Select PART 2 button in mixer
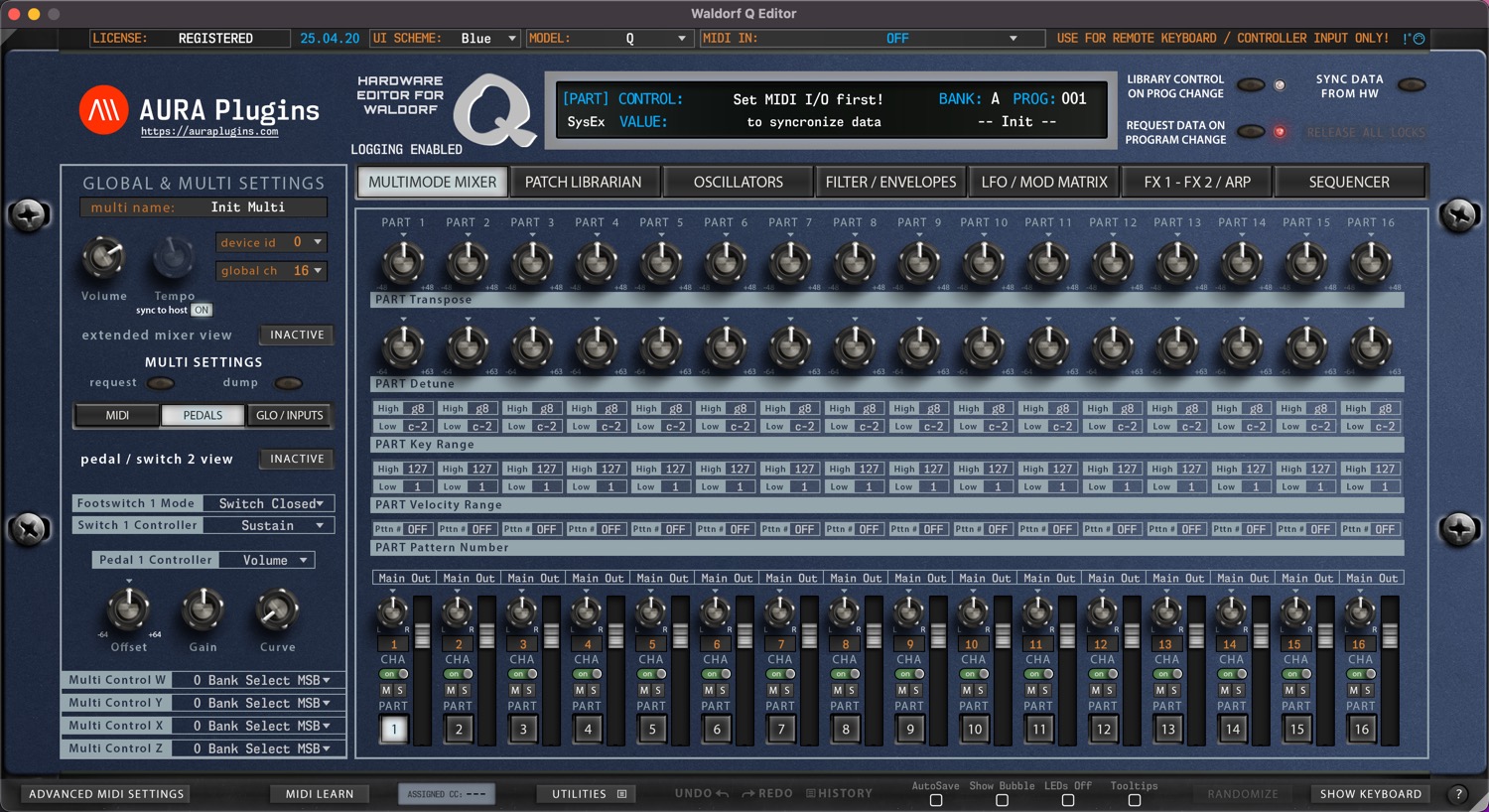Viewport: 1489px width, 812px height. [459, 729]
